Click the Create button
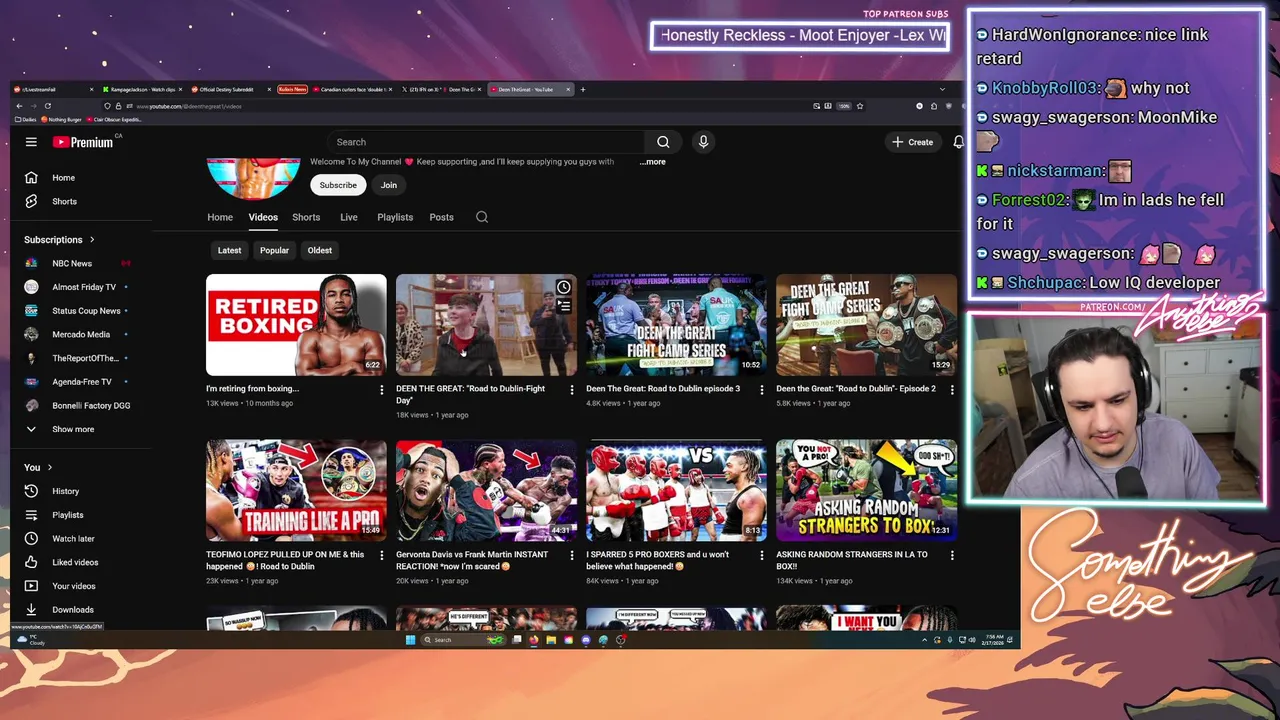This screenshot has height=720, width=1280. pyautogui.click(x=913, y=142)
